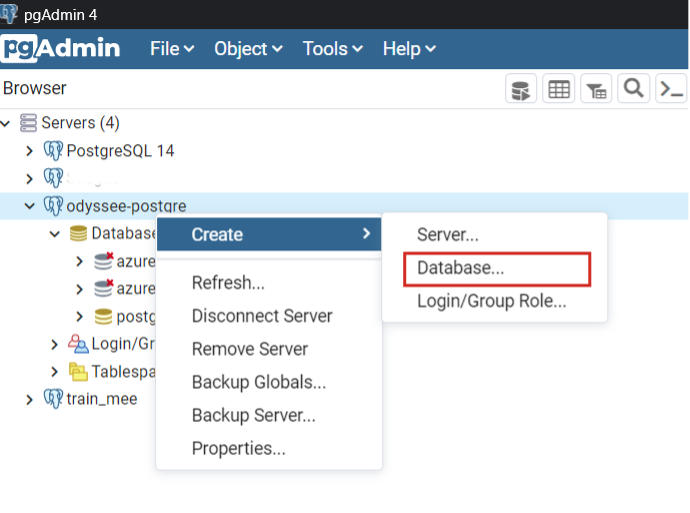Expand the PostgreSQL 14 server node
The image size is (690, 513).
tap(29, 151)
